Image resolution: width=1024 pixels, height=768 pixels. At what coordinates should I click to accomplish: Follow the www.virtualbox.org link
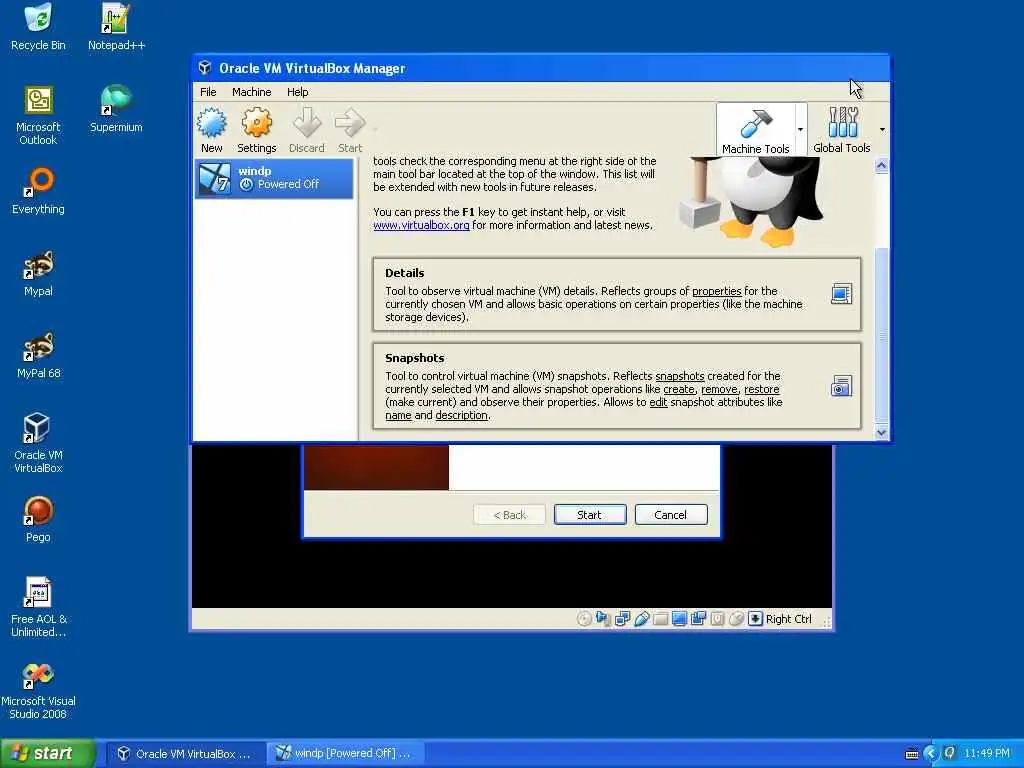point(421,225)
